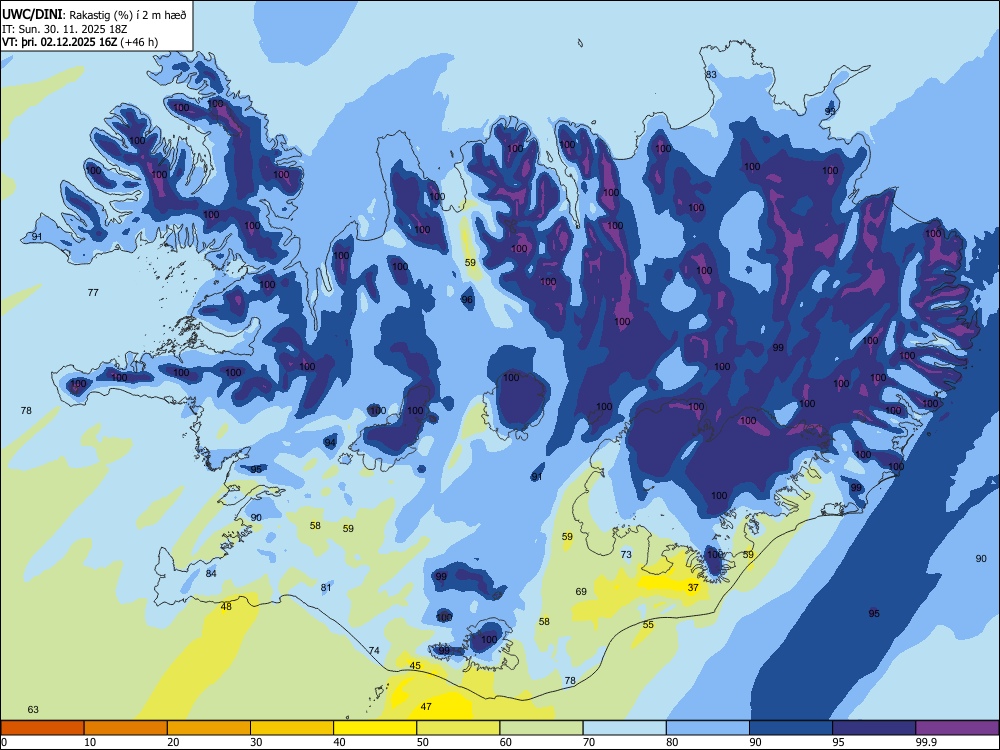Viewport: 1000px width, 750px height.
Task: Select the '(+46 h)' forecast offset text
Action: click(x=139, y=42)
